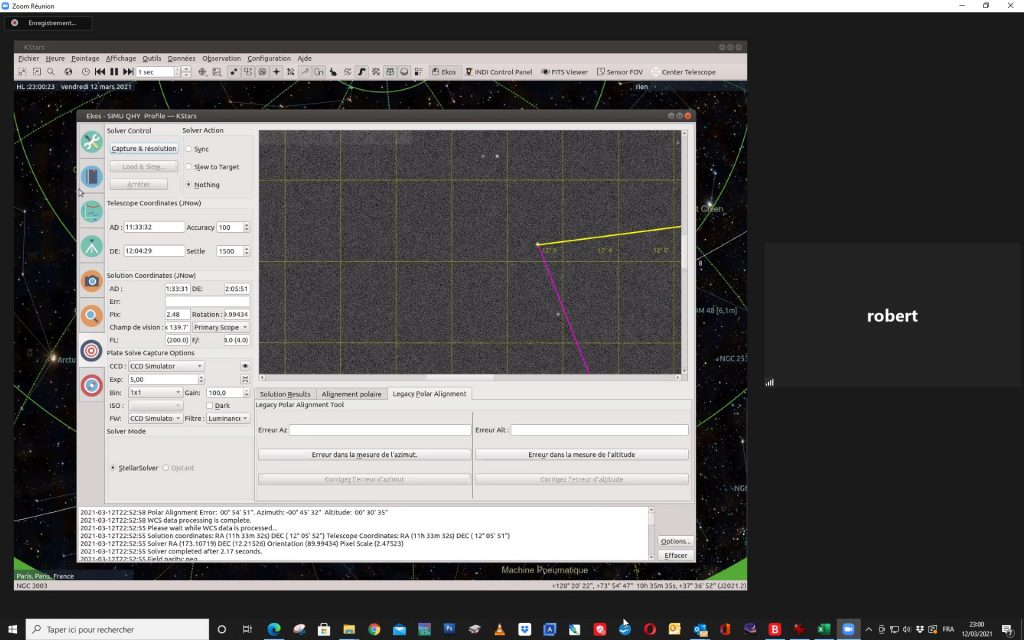Open the CCD Simulator camera dropdown

coord(166,366)
